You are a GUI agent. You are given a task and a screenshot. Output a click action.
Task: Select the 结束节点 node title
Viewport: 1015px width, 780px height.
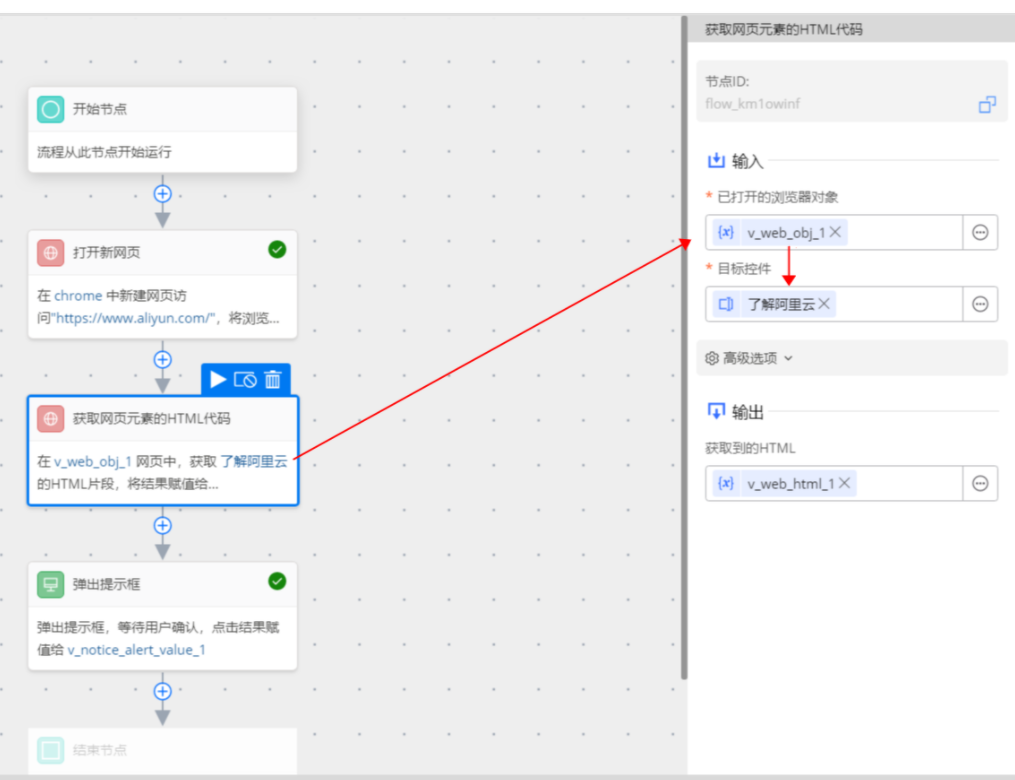pyautogui.click(x=100, y=750)
